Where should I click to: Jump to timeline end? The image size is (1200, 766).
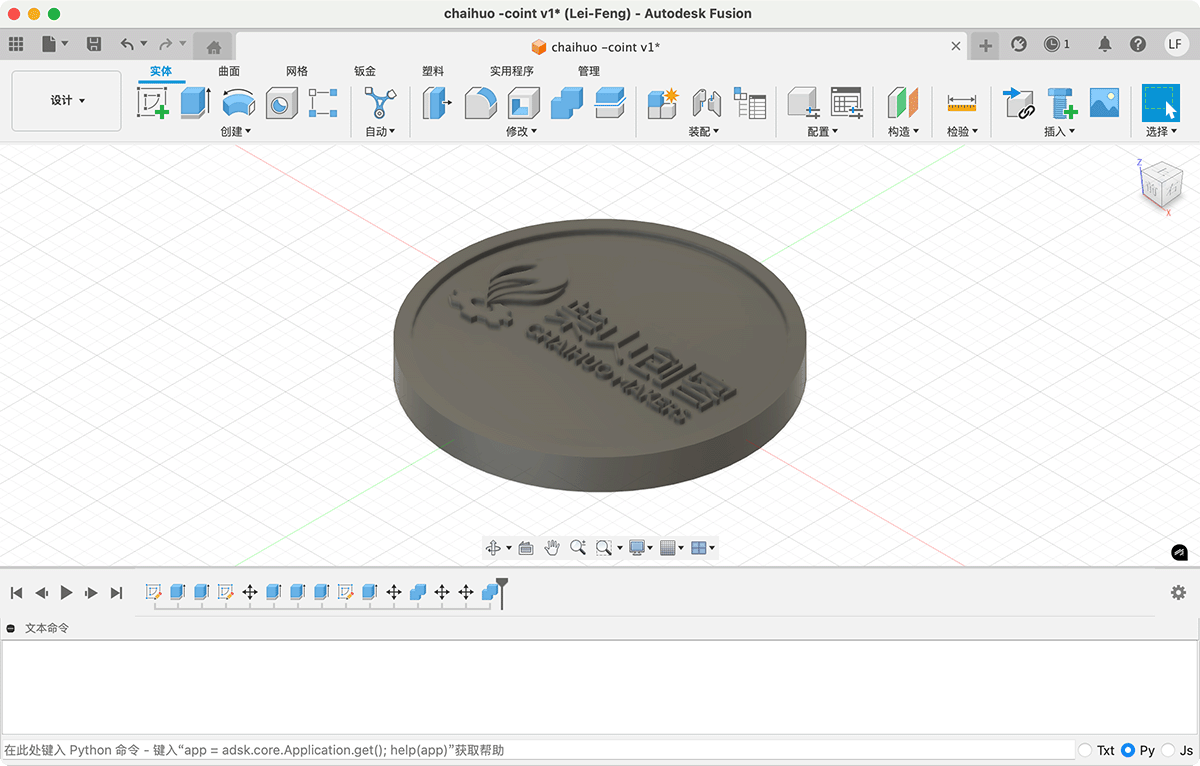(116, 593)
